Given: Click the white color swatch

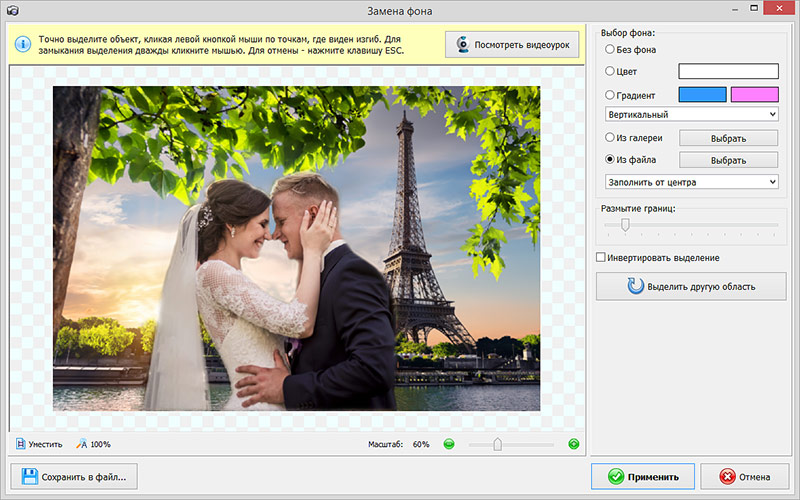Looking at the screenshot, I should [x=729, y=71].
